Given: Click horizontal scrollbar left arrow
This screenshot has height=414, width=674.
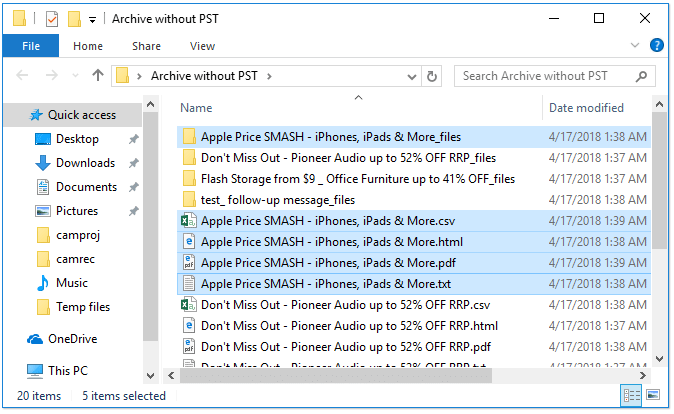Looking at the screenshot, I should coord(171,376).
